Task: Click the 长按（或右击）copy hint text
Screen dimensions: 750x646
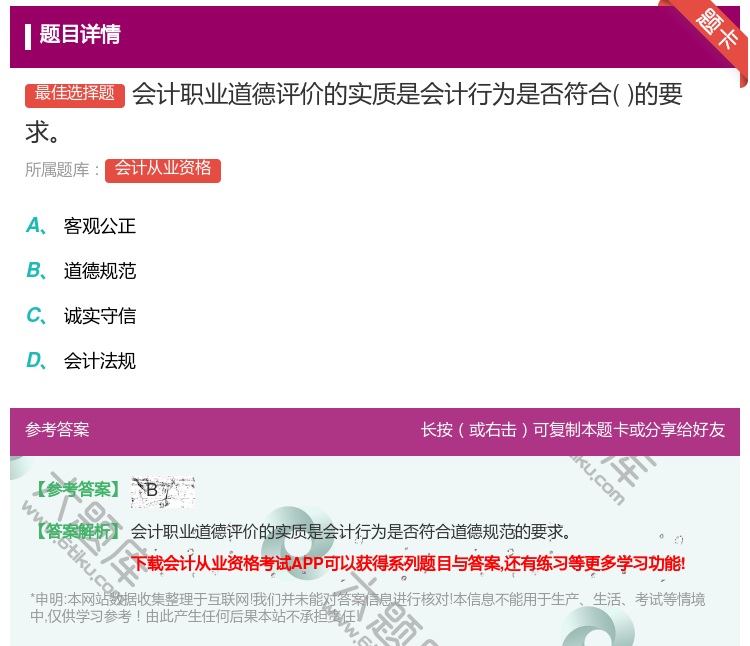Action: 573,429
